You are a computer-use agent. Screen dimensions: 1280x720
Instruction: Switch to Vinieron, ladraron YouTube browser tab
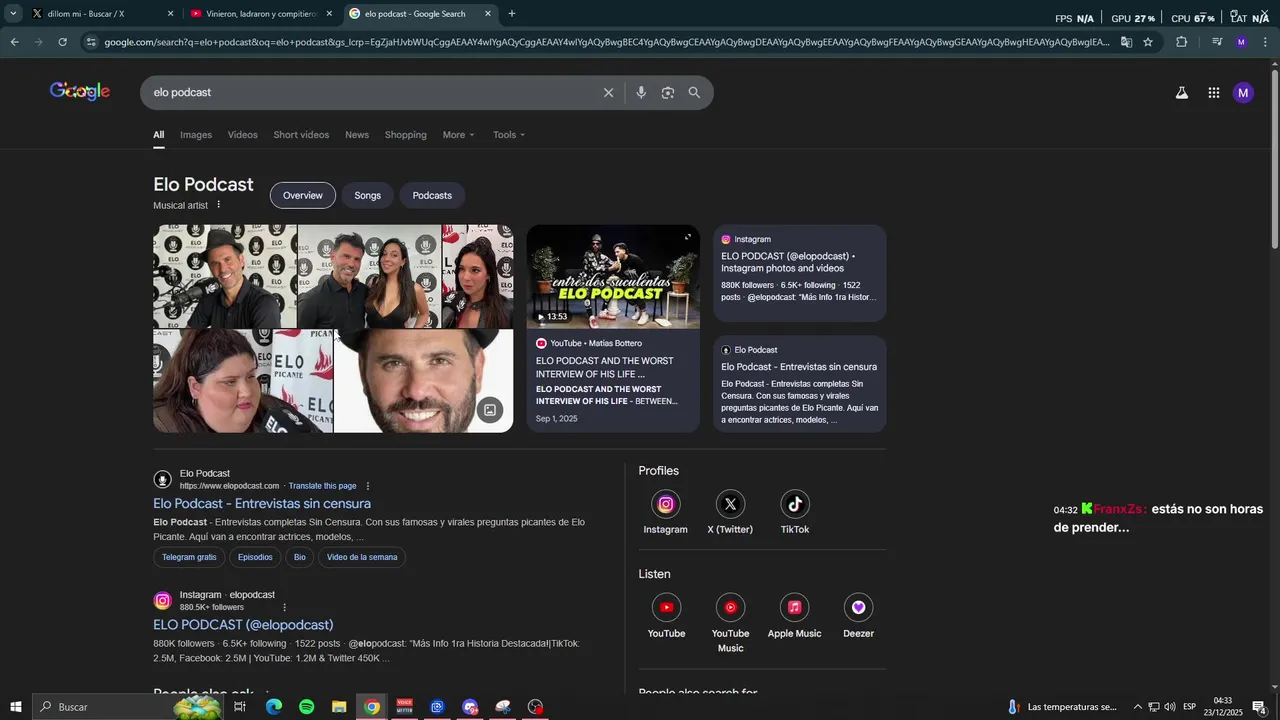262,14
